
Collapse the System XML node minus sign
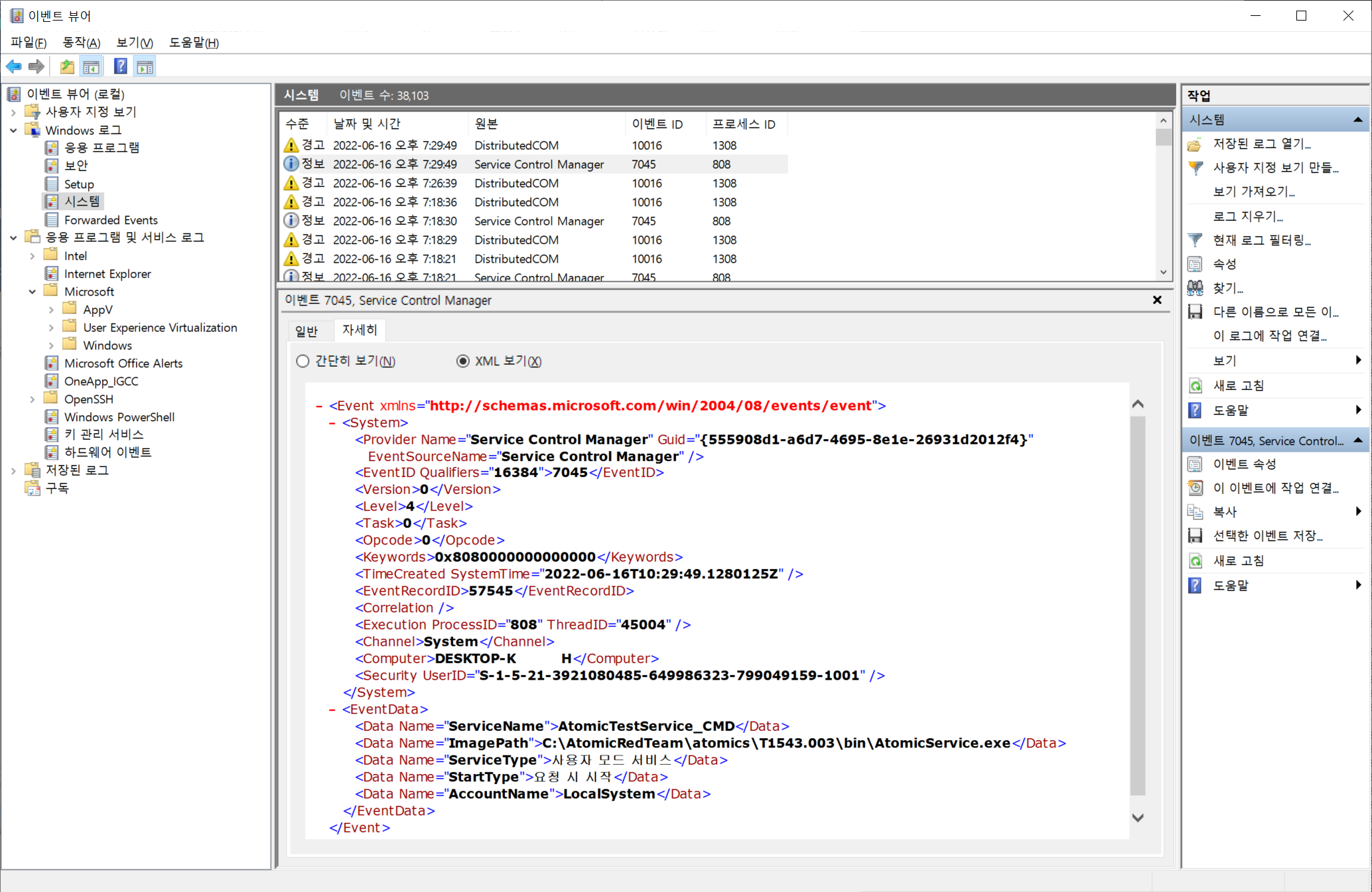click(332, 422)
